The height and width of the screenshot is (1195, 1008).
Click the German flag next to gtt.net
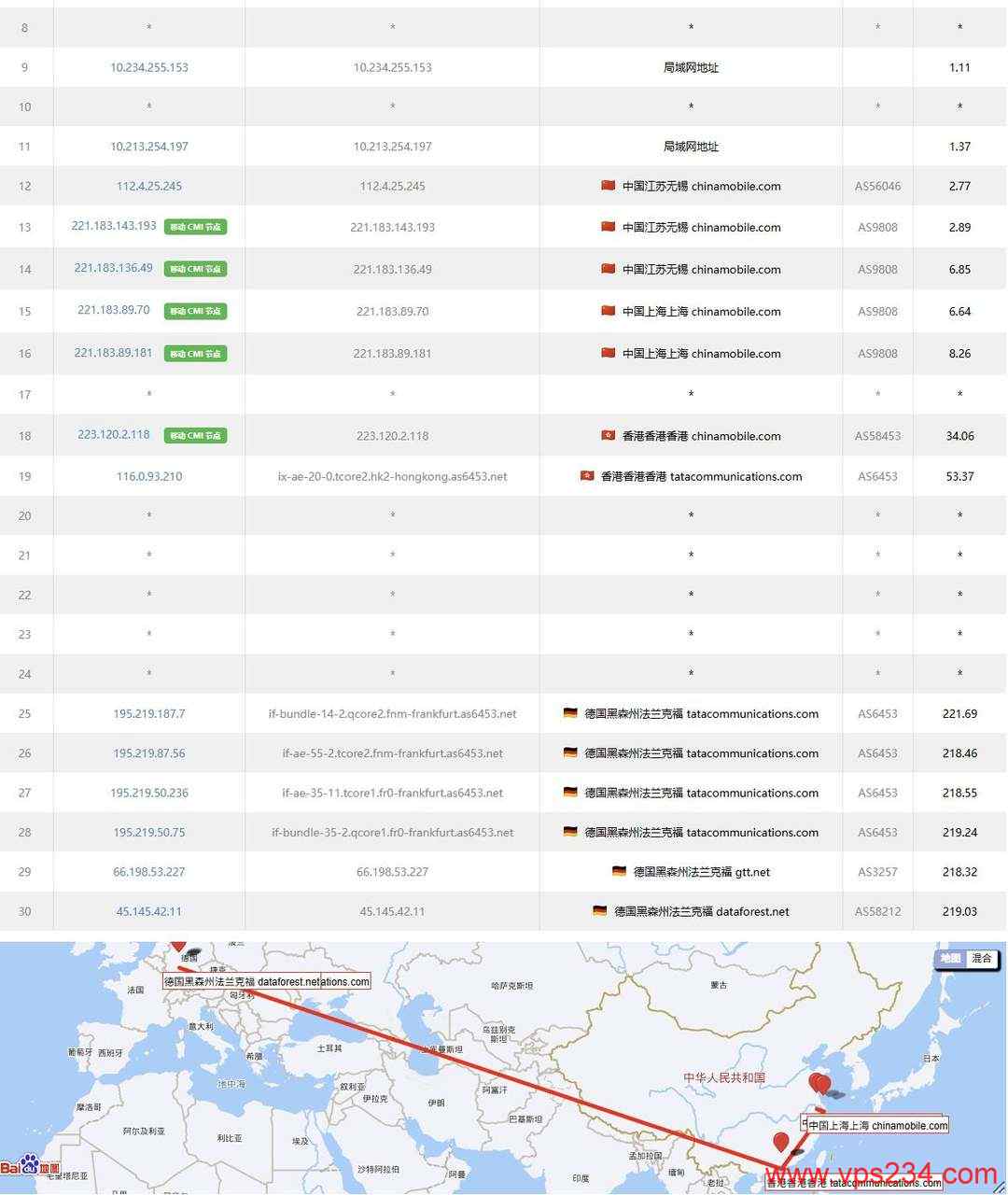coord(619,871)
